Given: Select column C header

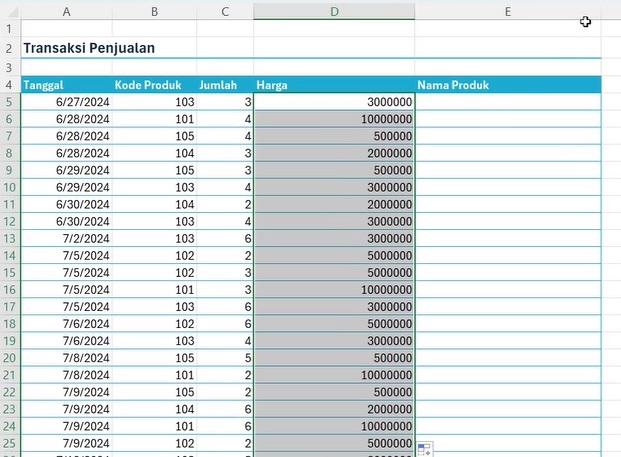Looking at the screenshot, I should click(x=225, y=11).
